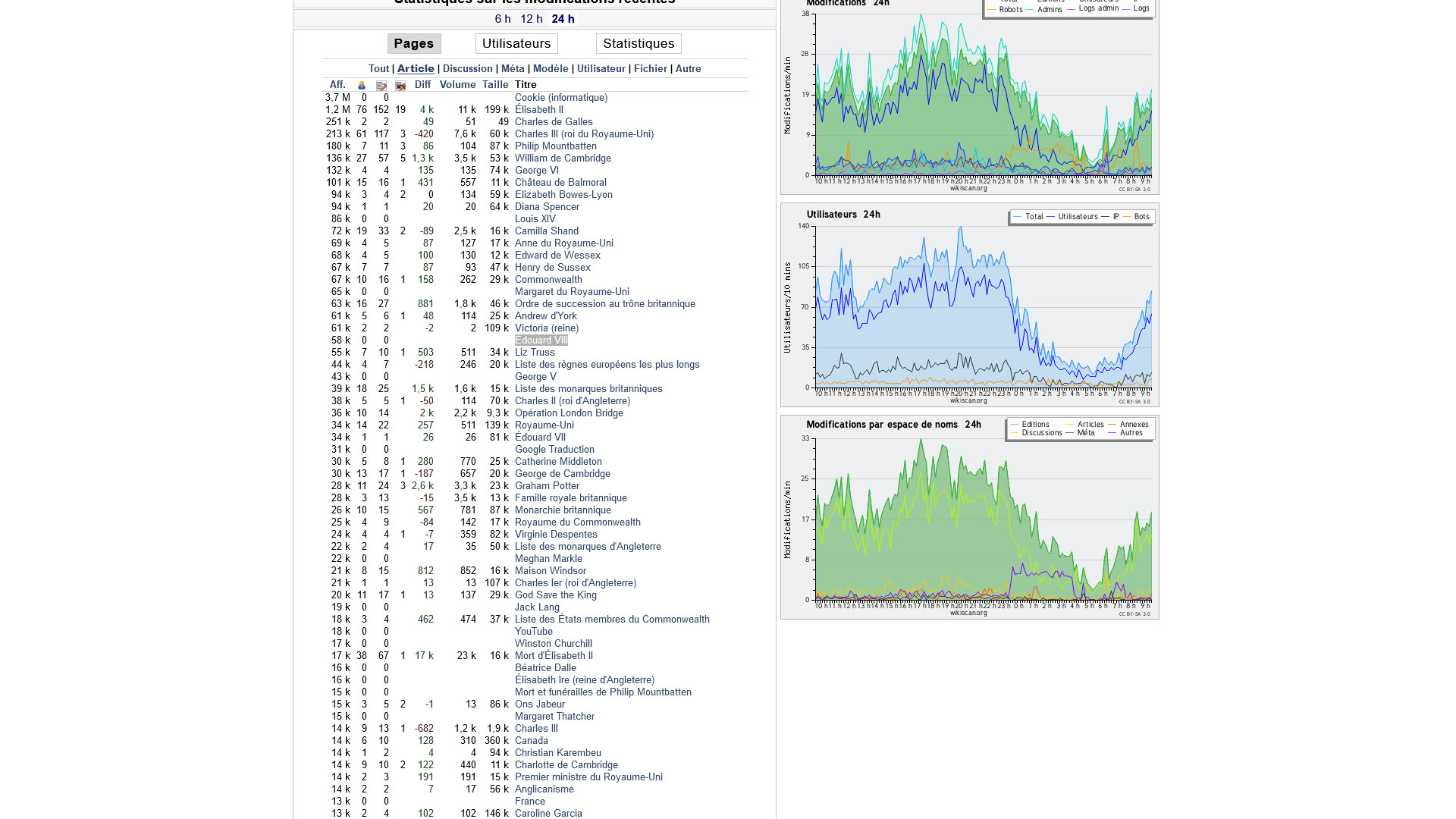Open the Commonwealth page

click(x=549, y=280)
